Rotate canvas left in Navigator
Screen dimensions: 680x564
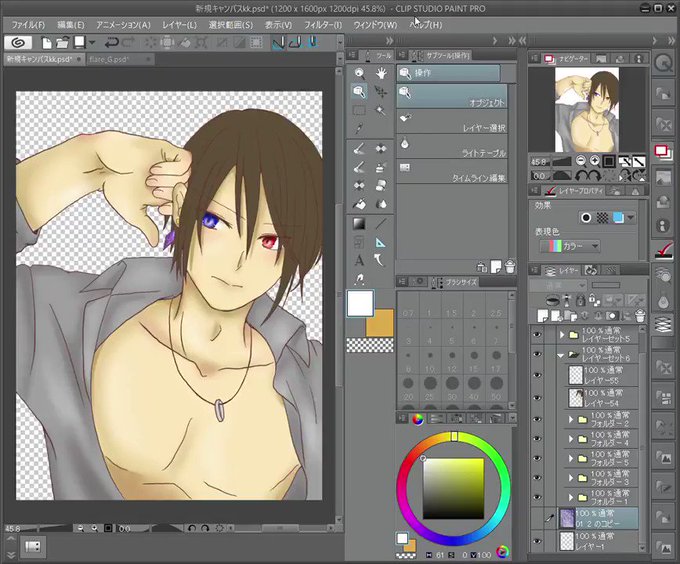tap(581, 176)
